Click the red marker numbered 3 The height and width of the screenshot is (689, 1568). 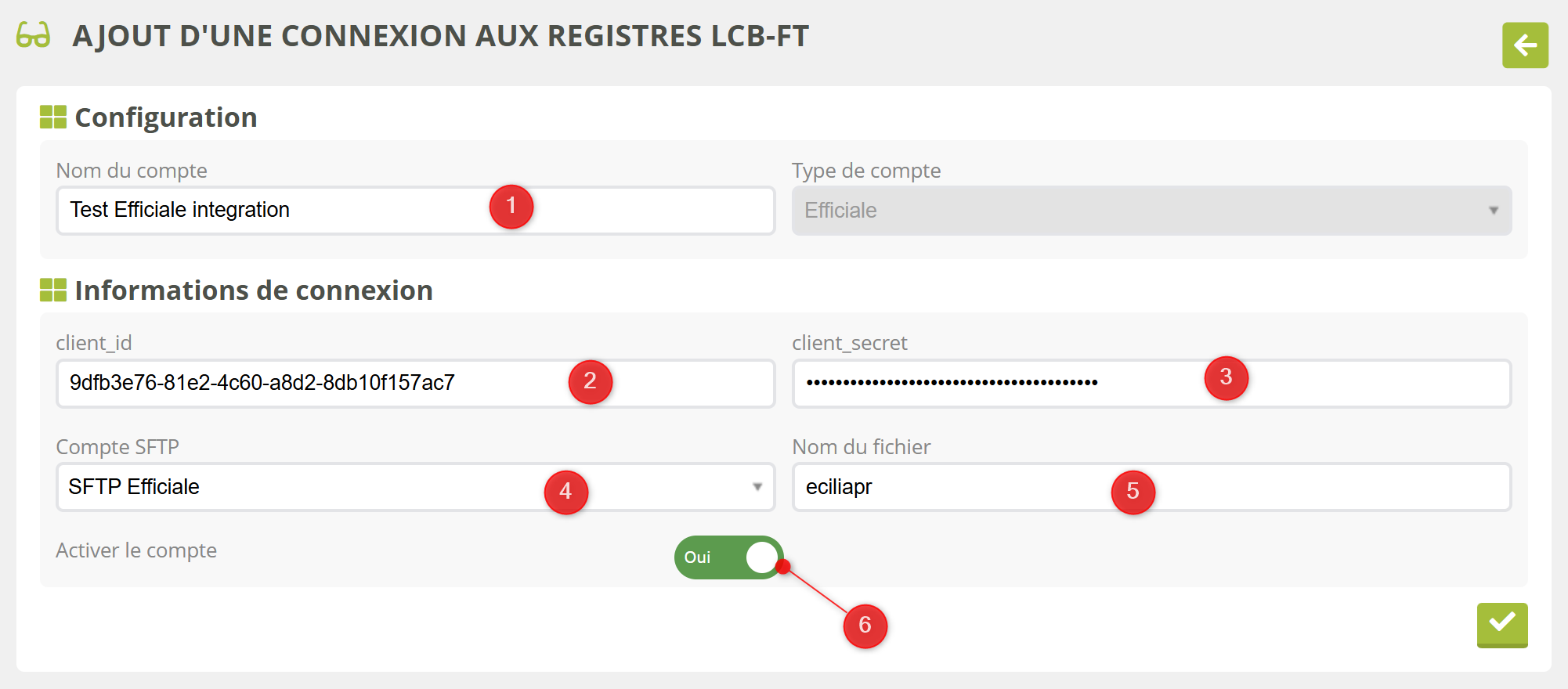[1226, 377]
